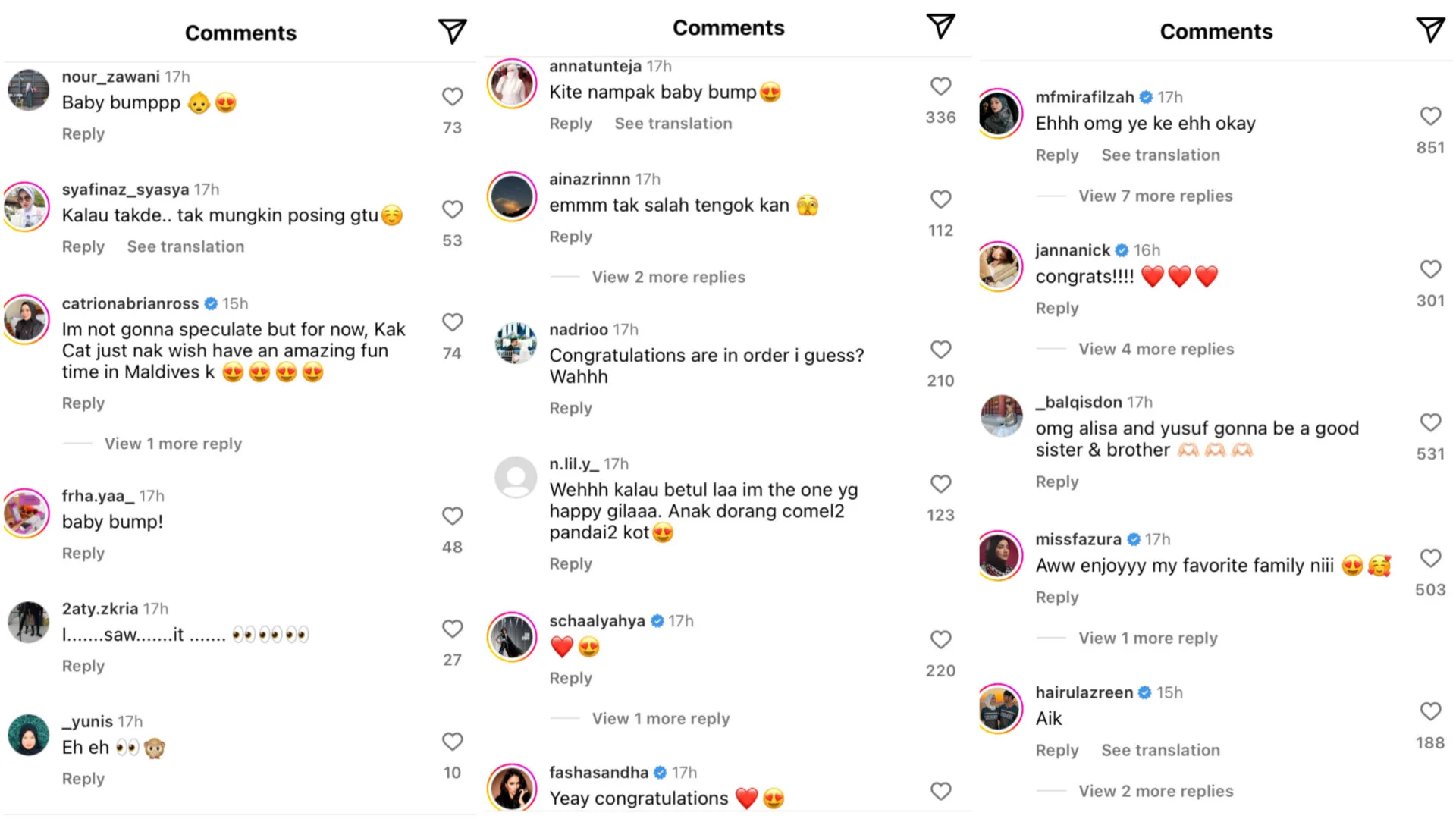
Task: Tap the heart beside nadrioo's Congratulations comment
Action: [940, 350]
